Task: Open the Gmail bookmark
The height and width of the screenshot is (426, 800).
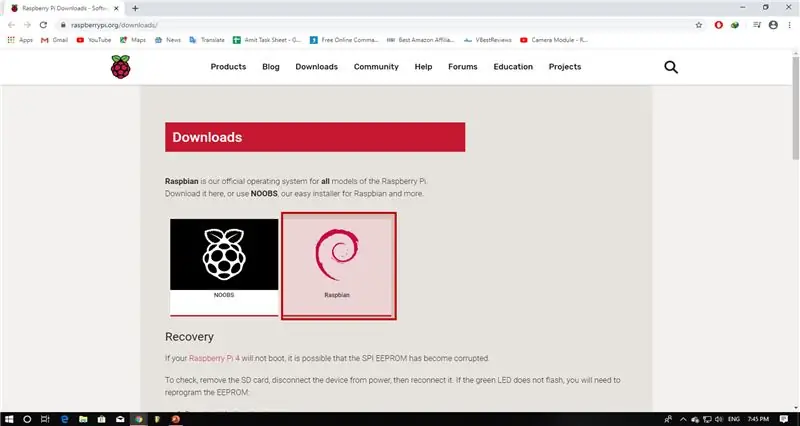Action: click(54, 40)
